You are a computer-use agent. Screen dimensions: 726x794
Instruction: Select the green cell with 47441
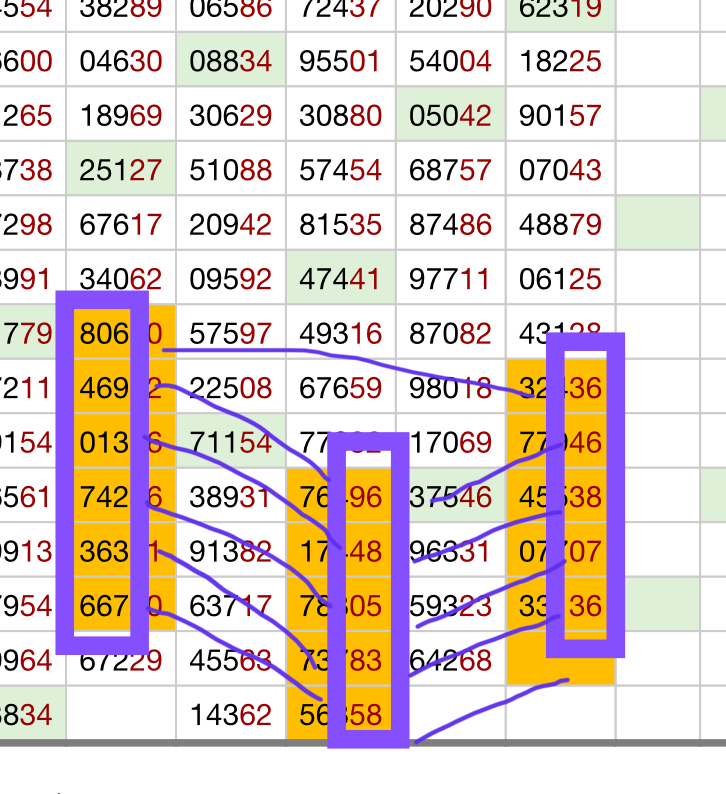click(341, 279)
